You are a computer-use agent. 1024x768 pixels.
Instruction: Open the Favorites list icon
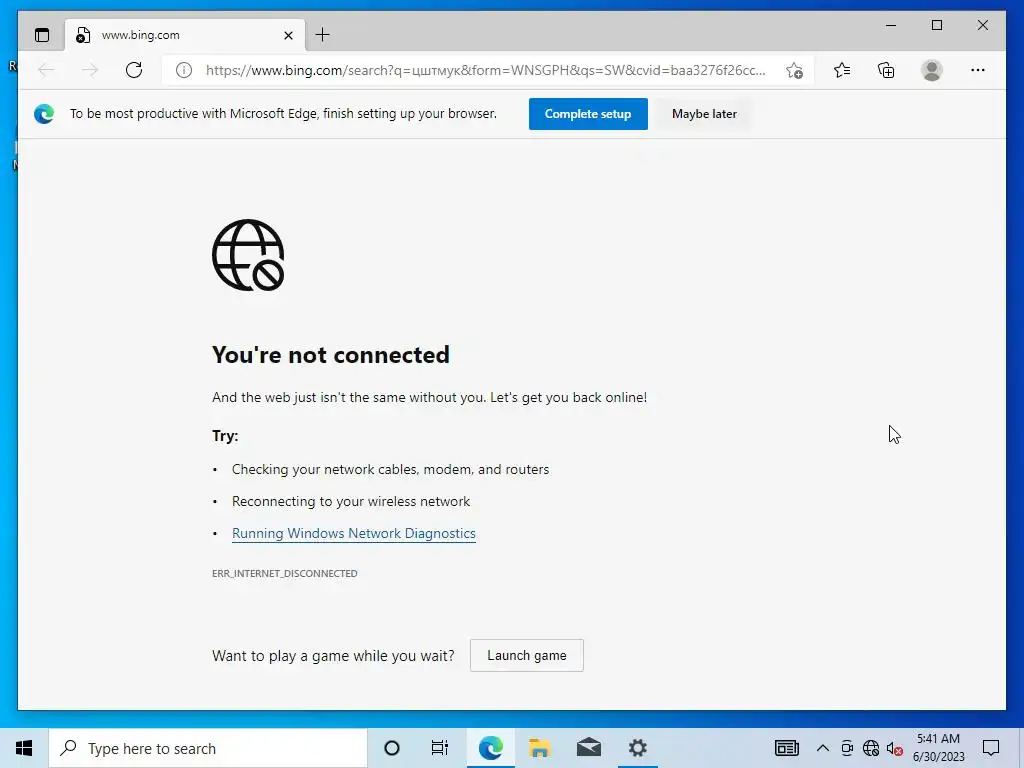[x=842, y=70]
